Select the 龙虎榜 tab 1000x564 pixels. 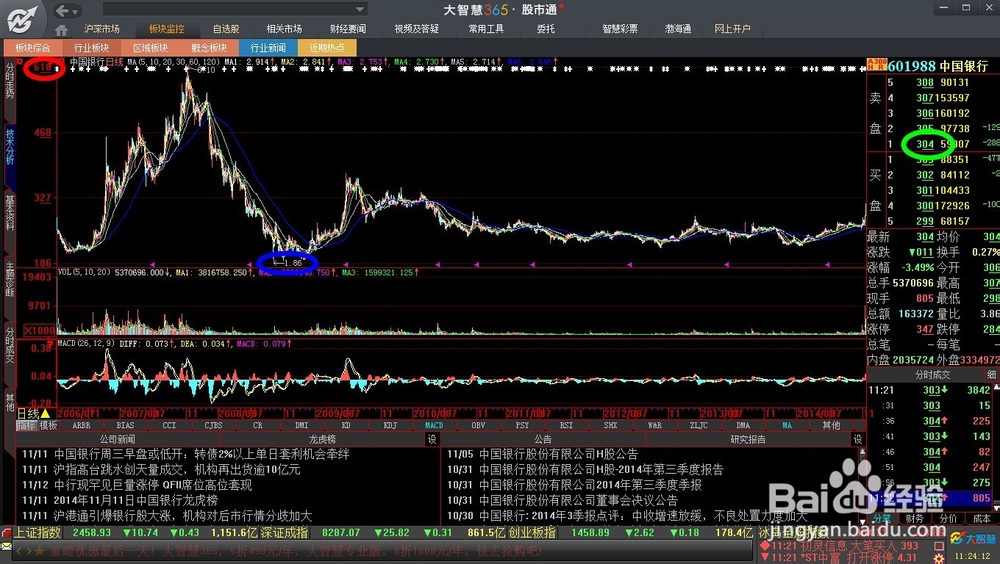coord(322,440)
